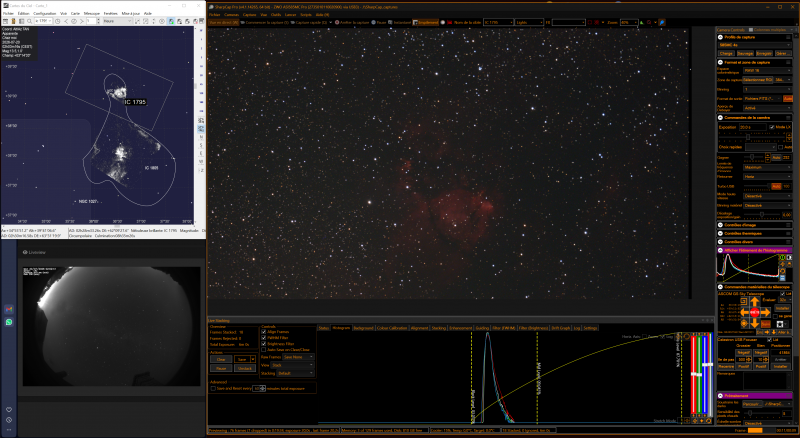Collapse Commandes de la caméra section
This screenshot has height=438, width=800.
point(720,117)
